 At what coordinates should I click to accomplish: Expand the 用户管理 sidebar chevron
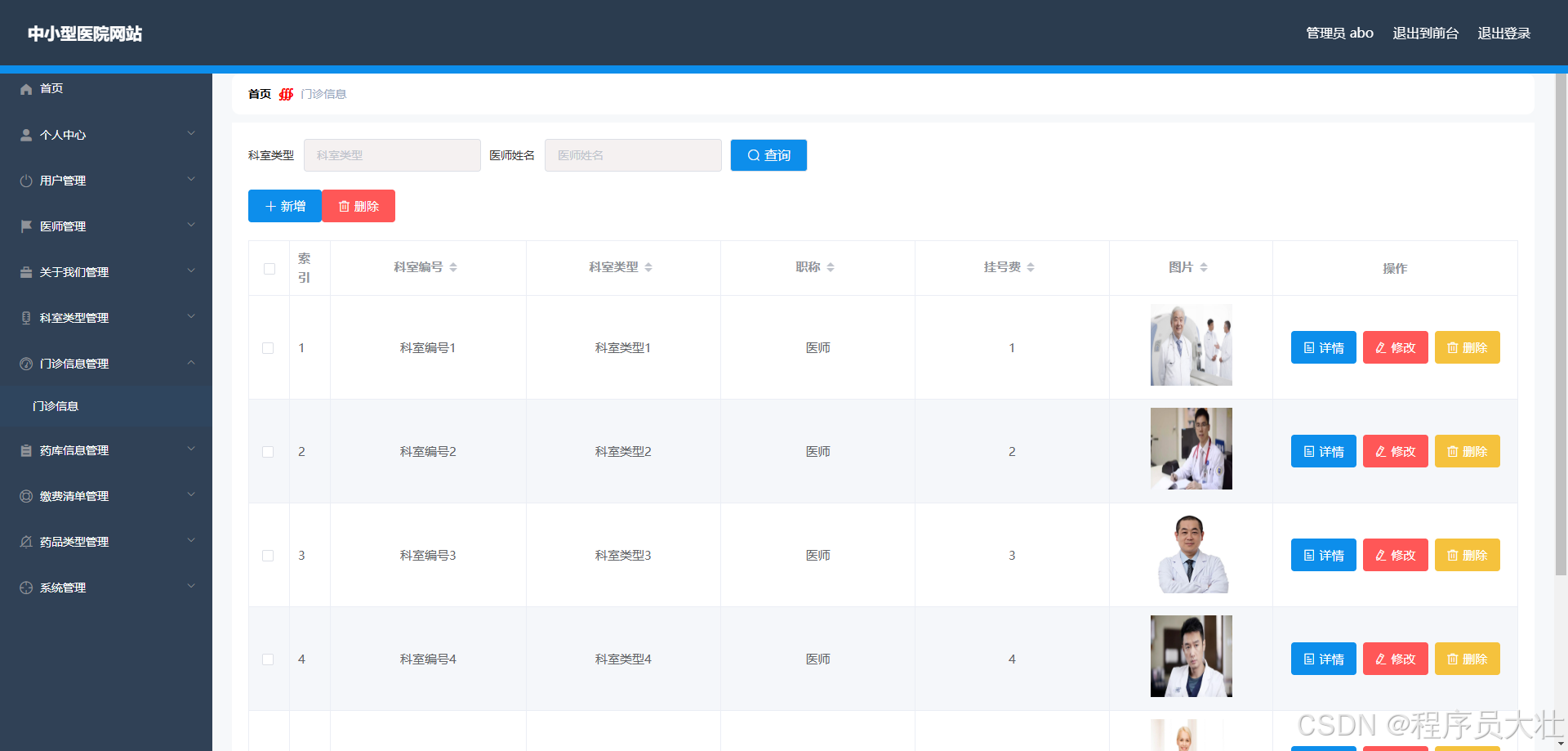pyautogui.click(x=190, y=178)
